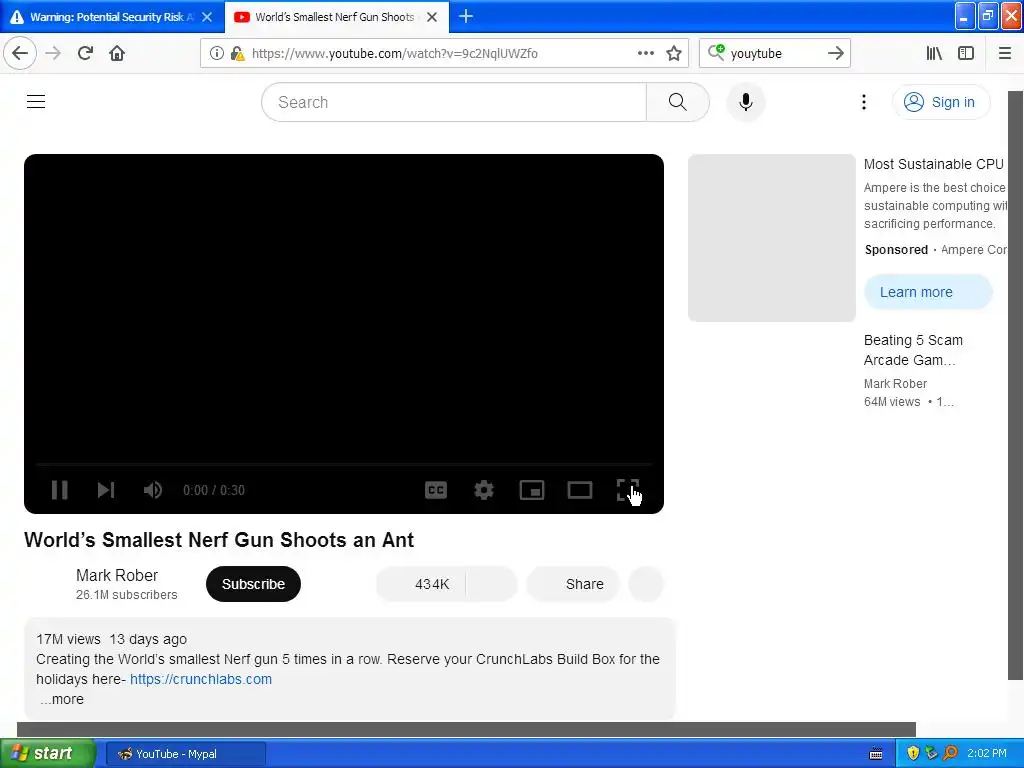The image size is (1024, 768).
Task: Go to browser home page
Action: [x=117, y=53]
